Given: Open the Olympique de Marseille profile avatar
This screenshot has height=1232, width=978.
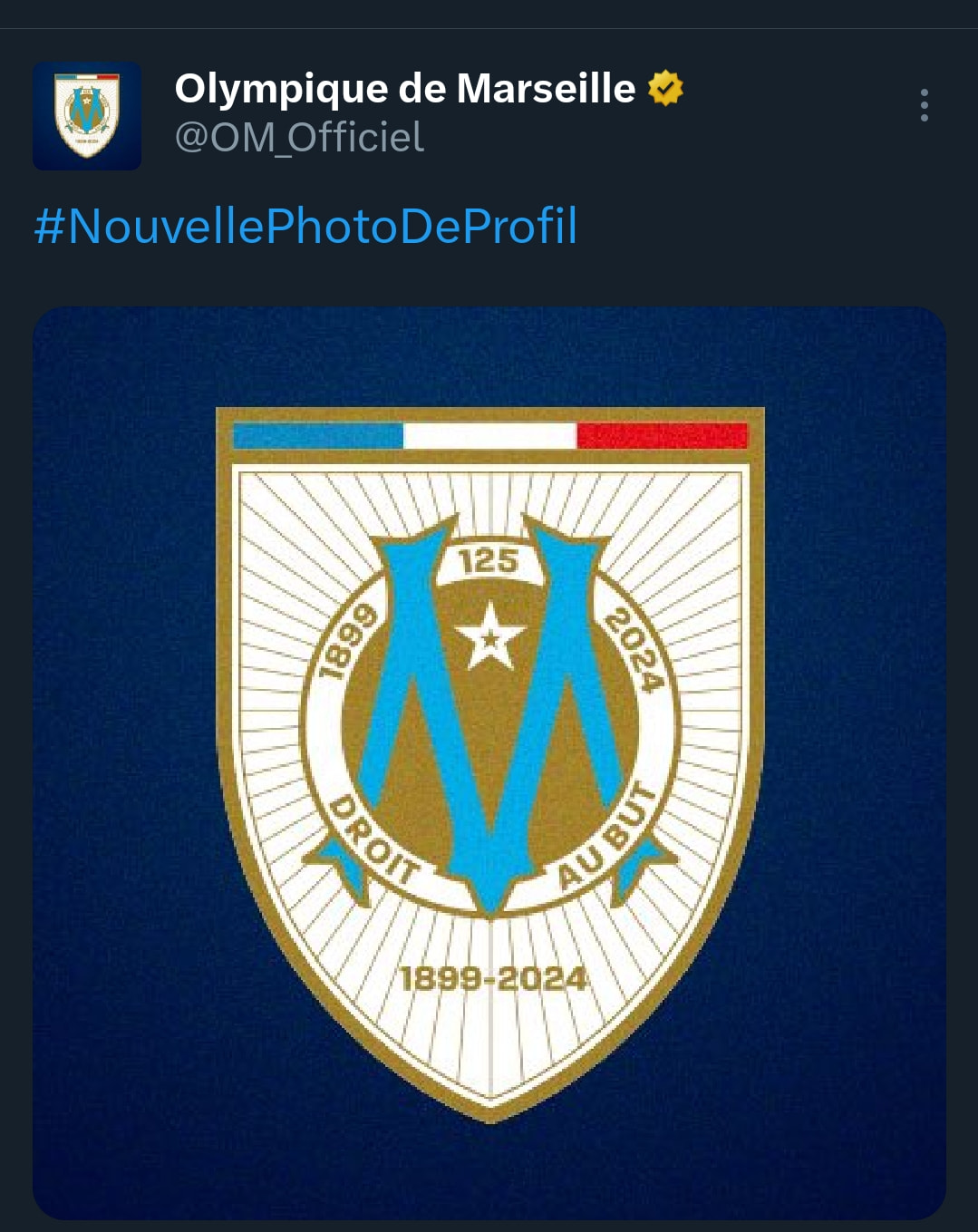Looking at the screenshot, I should (x=87, y=116).
